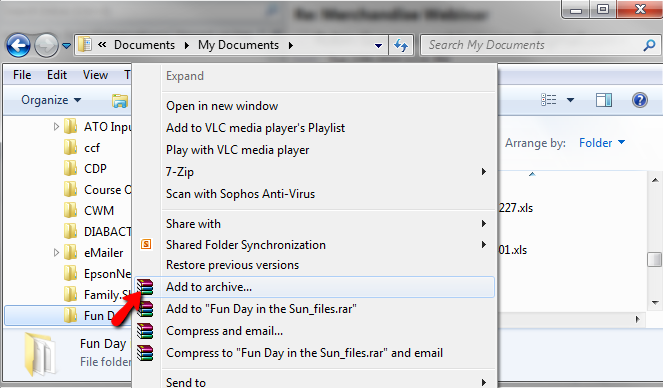Open the Edit menu
Screen dimensions: 663x388
click(x=57, y=75)
